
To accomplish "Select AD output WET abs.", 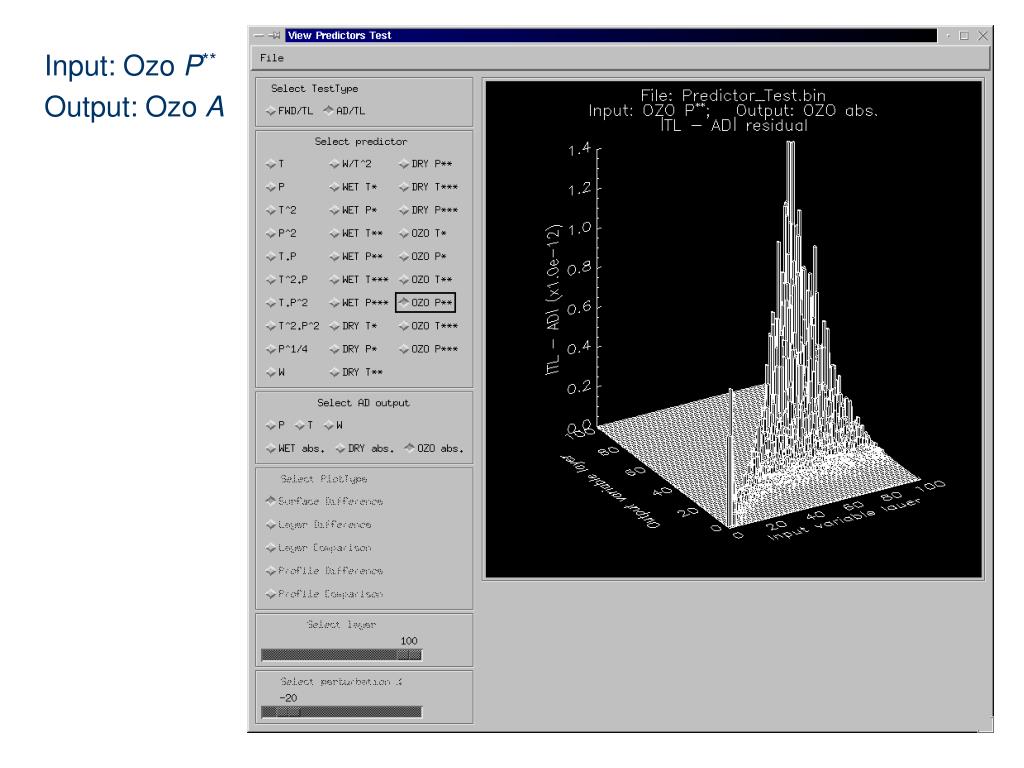I will click(295, 449).
